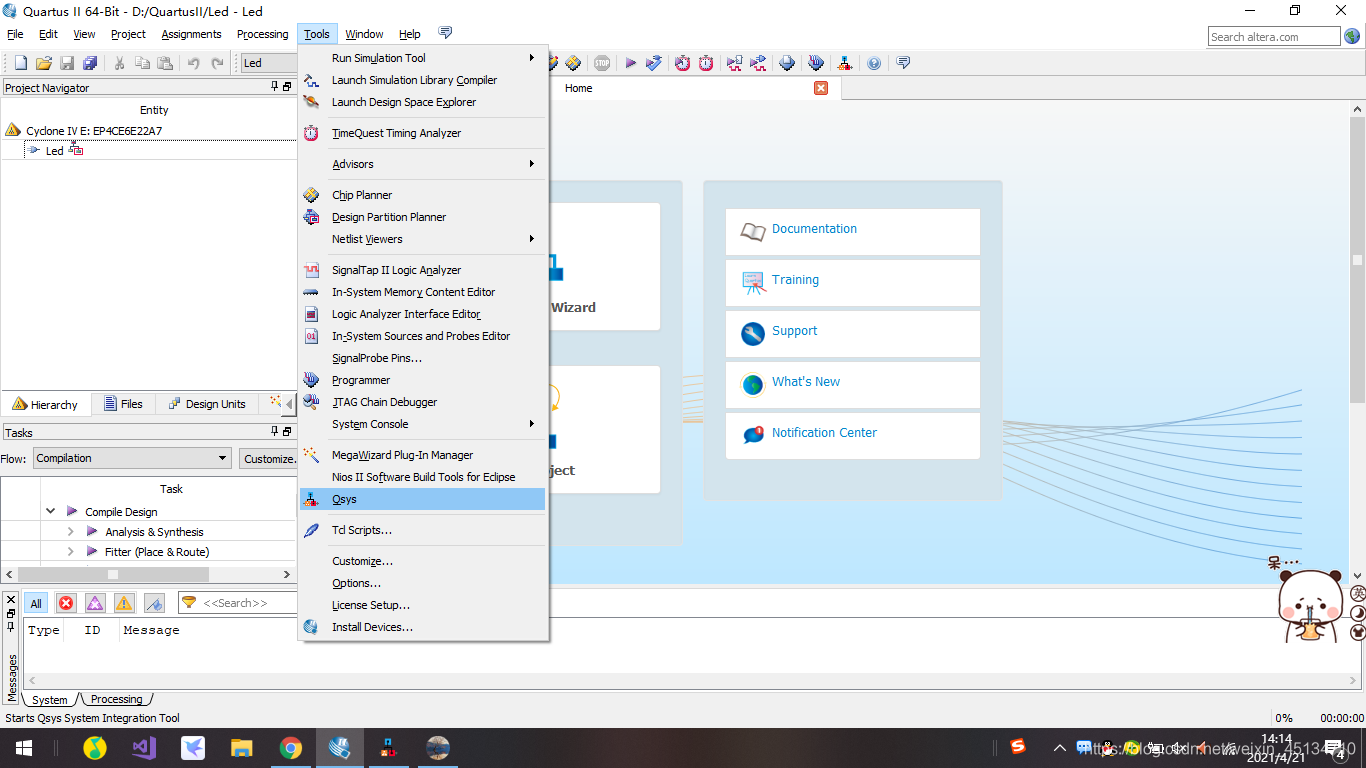Expand the Fitter (Place & Route) task
Image resolution: width=1366 pixels, height=768 pixels.
click(70, 552)
